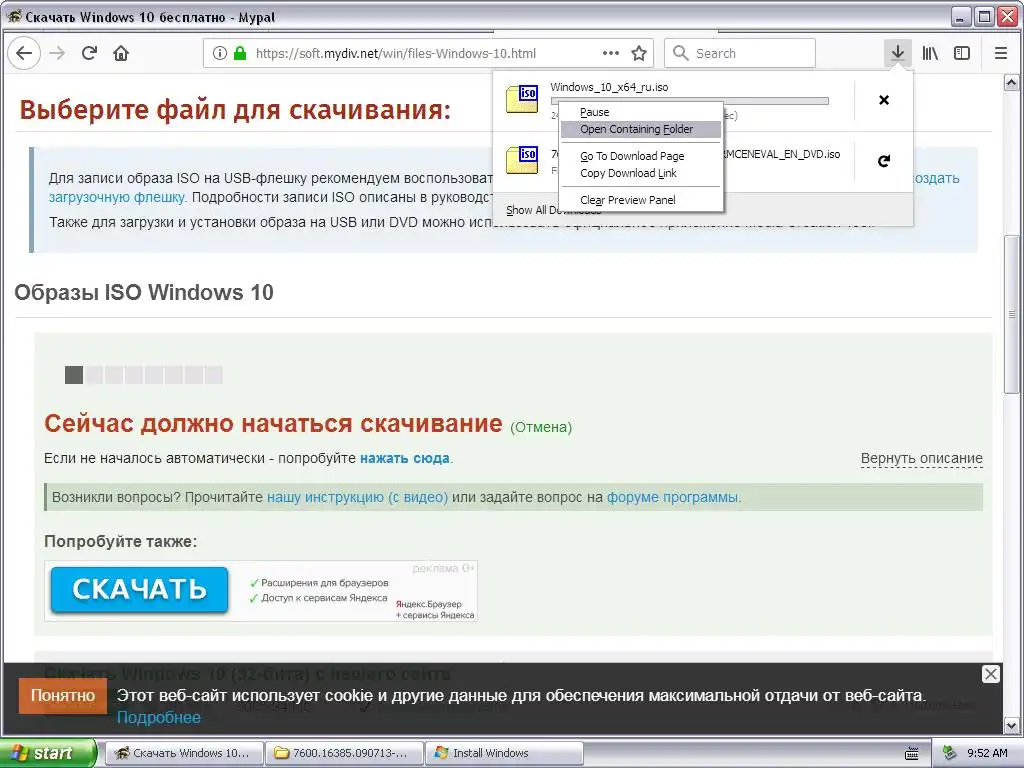The image size is (1024, 768).
Task: Click Windows_10_x64_ru.iso file icon
Action: (522, 99)
